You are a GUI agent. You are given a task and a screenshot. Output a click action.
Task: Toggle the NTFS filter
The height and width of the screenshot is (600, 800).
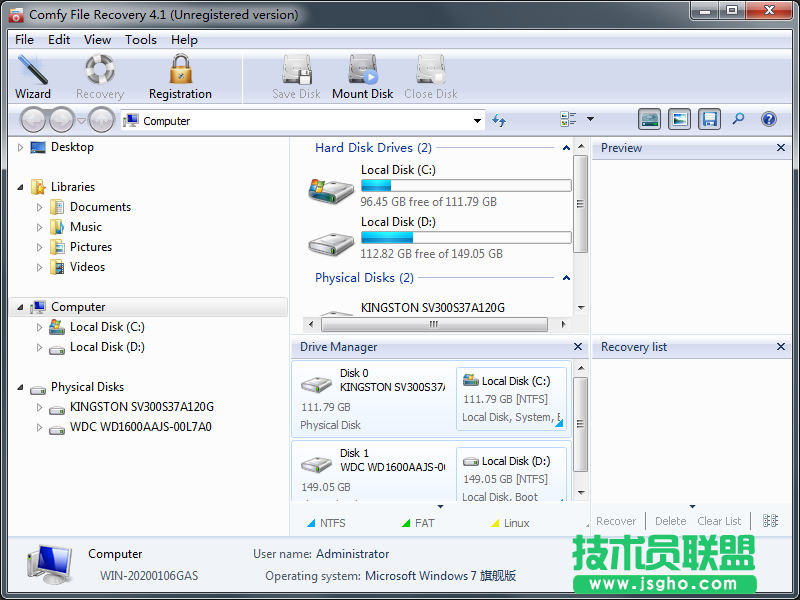325,521
